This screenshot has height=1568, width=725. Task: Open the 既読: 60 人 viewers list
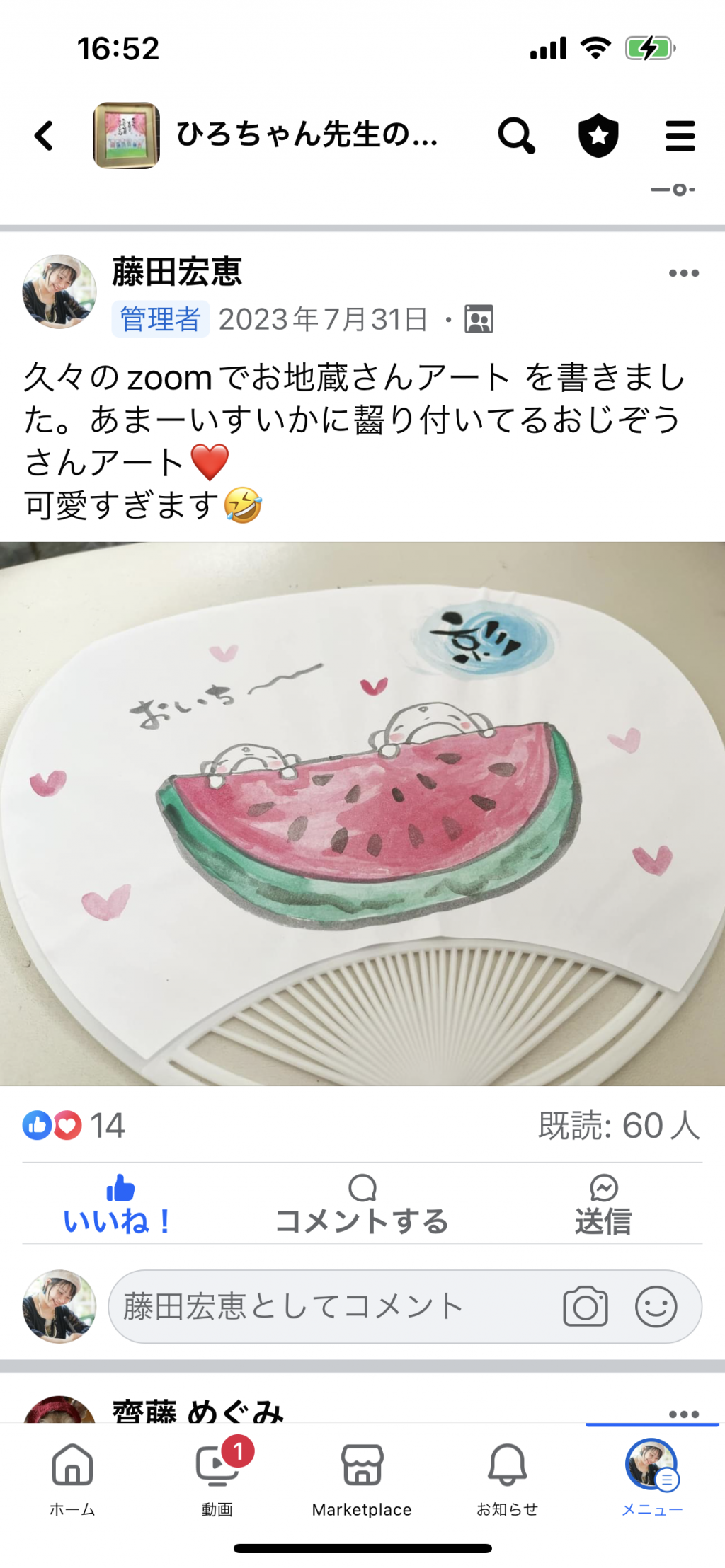(x=619, y=1125)
